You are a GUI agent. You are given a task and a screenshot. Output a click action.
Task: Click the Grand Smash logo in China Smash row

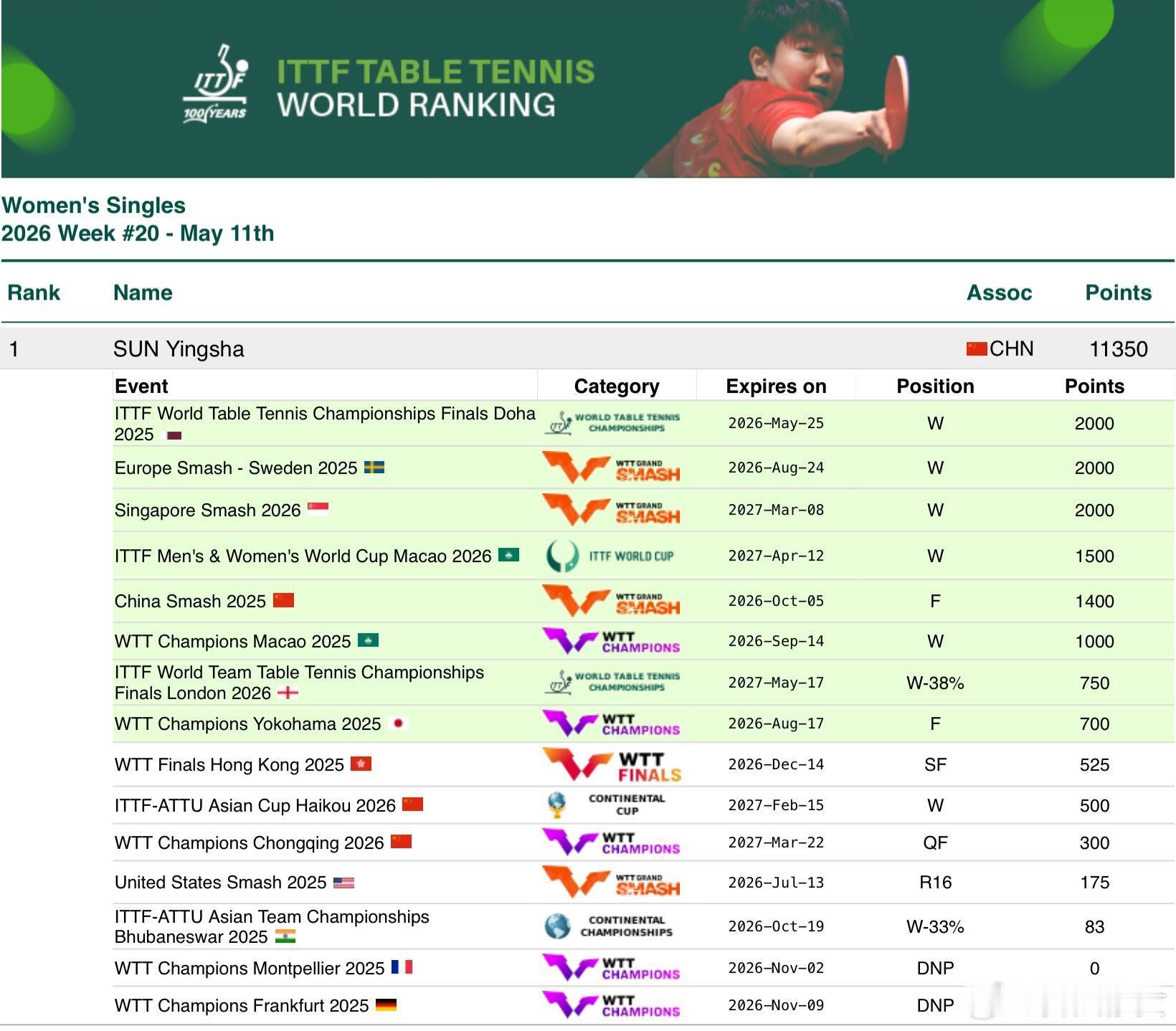(x=611, y=601)
